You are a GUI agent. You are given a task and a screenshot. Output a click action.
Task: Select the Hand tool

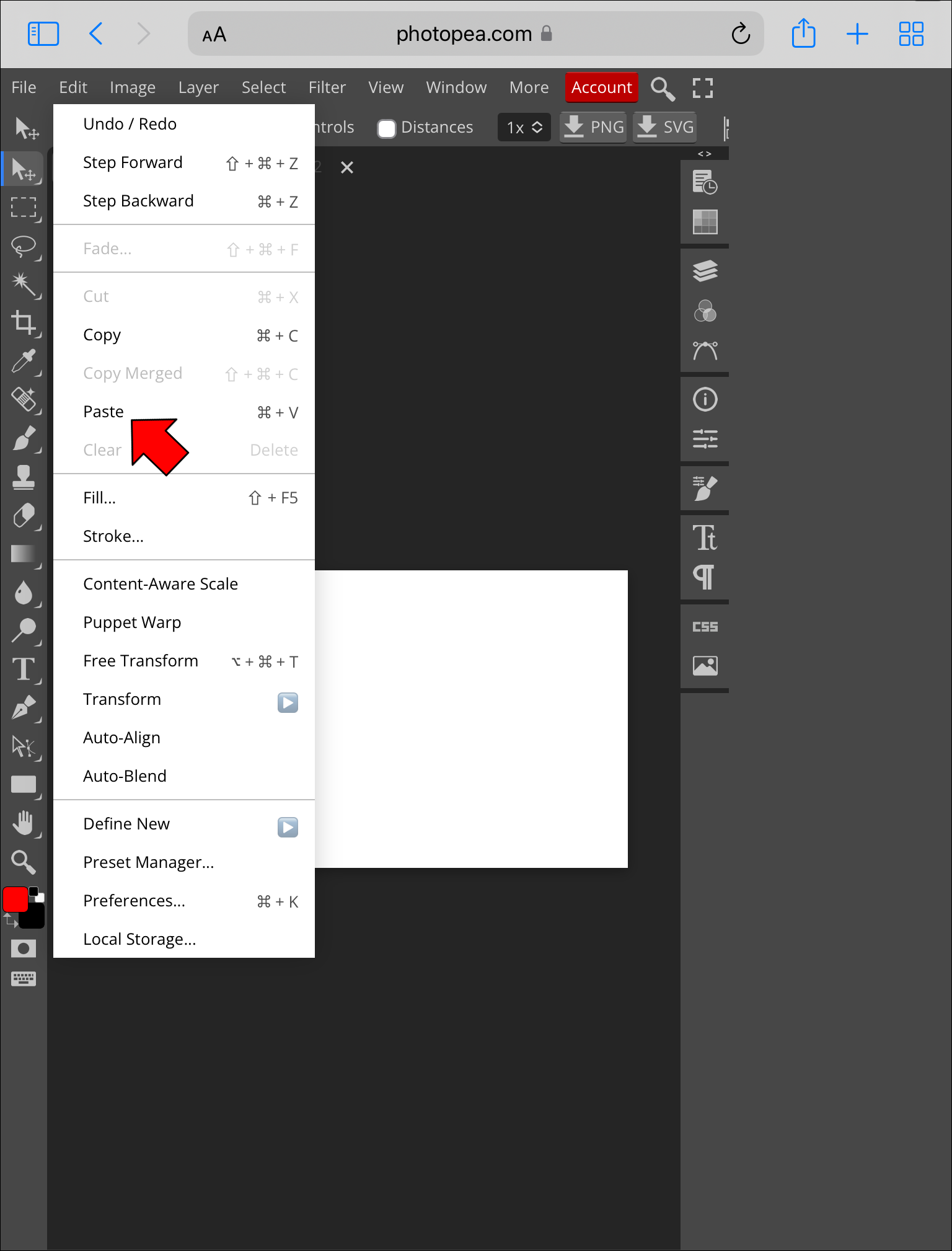[x=24, y=823]
